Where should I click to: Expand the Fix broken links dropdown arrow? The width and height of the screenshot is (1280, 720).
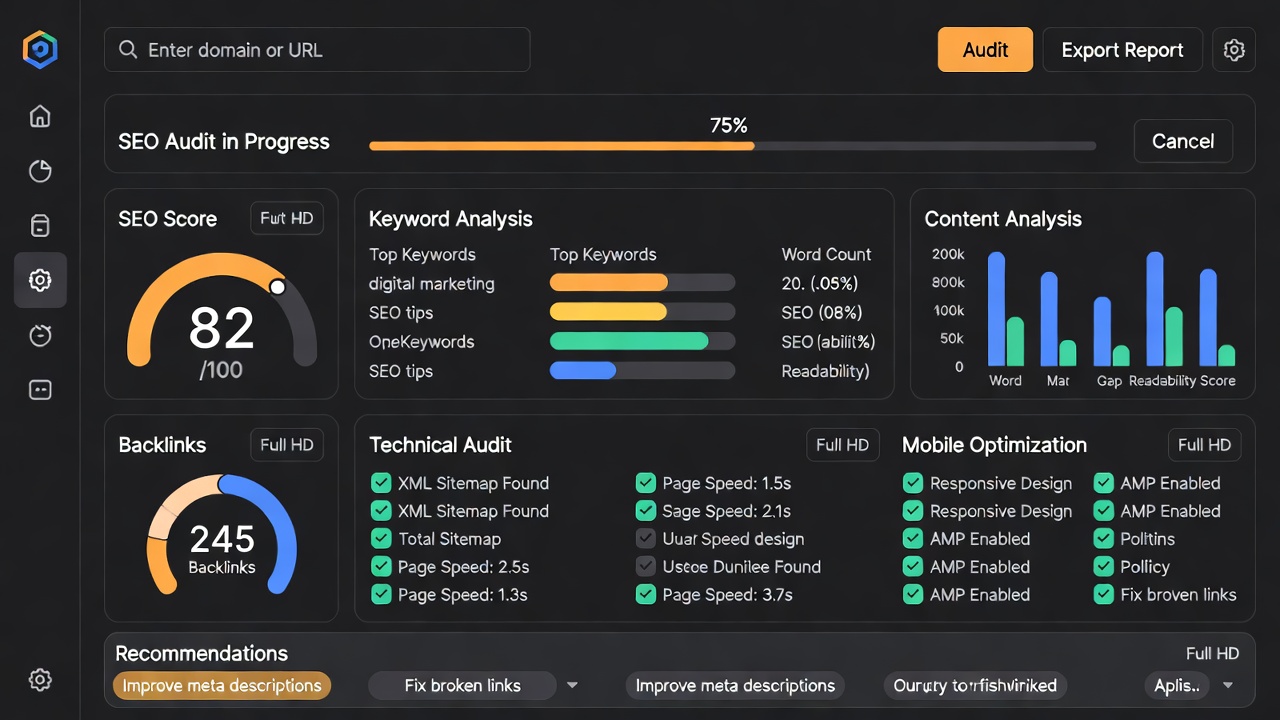pyautogui.click(x=572, y=686)
